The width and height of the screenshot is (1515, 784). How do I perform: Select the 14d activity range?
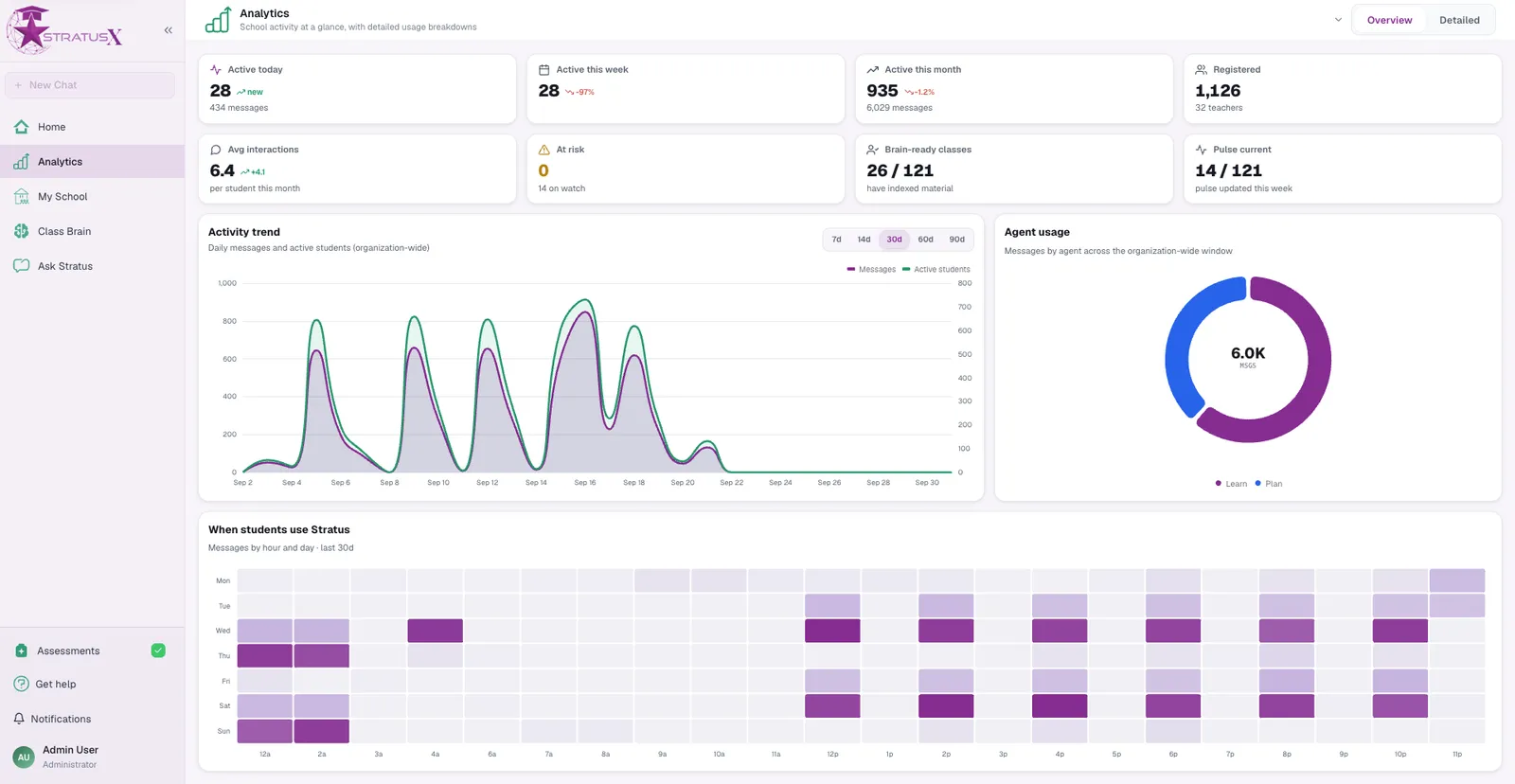click(x=864, y=240)
